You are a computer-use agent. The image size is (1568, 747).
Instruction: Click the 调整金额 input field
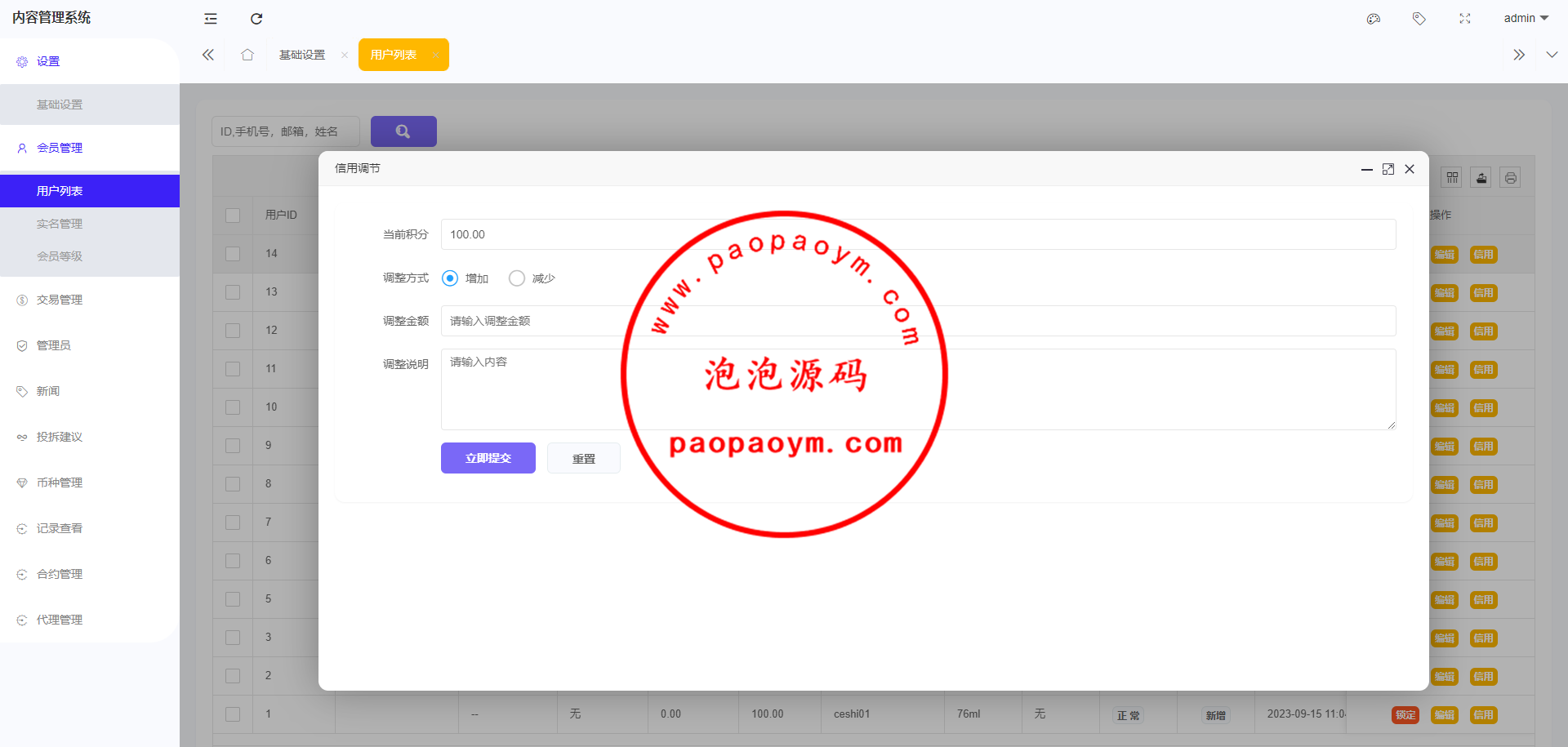pyautogui.click(x=919, y=321)
